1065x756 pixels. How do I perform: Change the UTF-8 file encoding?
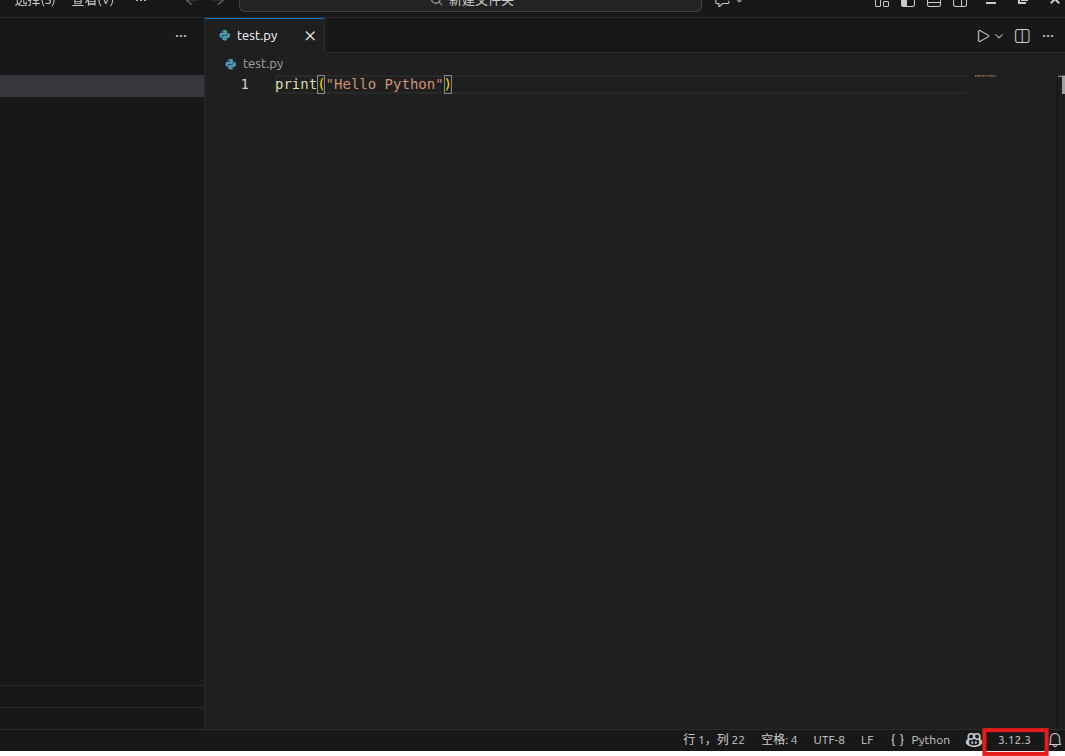(x=829, y=740)
